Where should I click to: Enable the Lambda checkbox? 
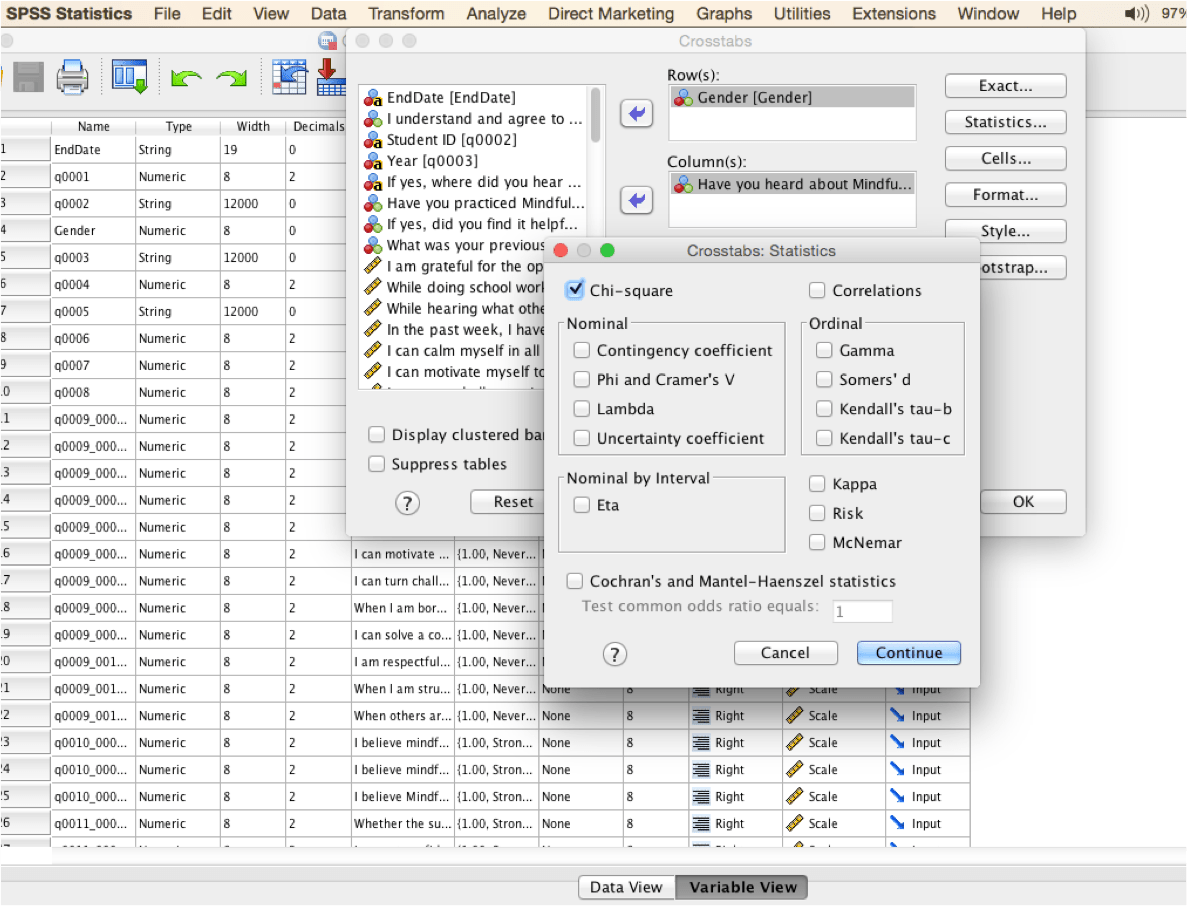point(581,409)
